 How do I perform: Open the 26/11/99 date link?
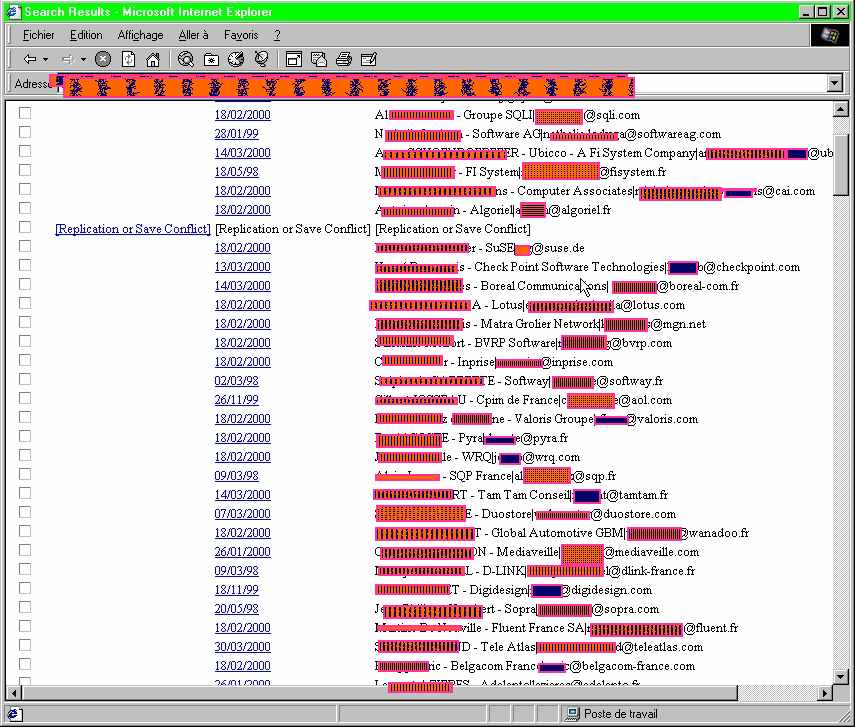[x=236, y=400]
